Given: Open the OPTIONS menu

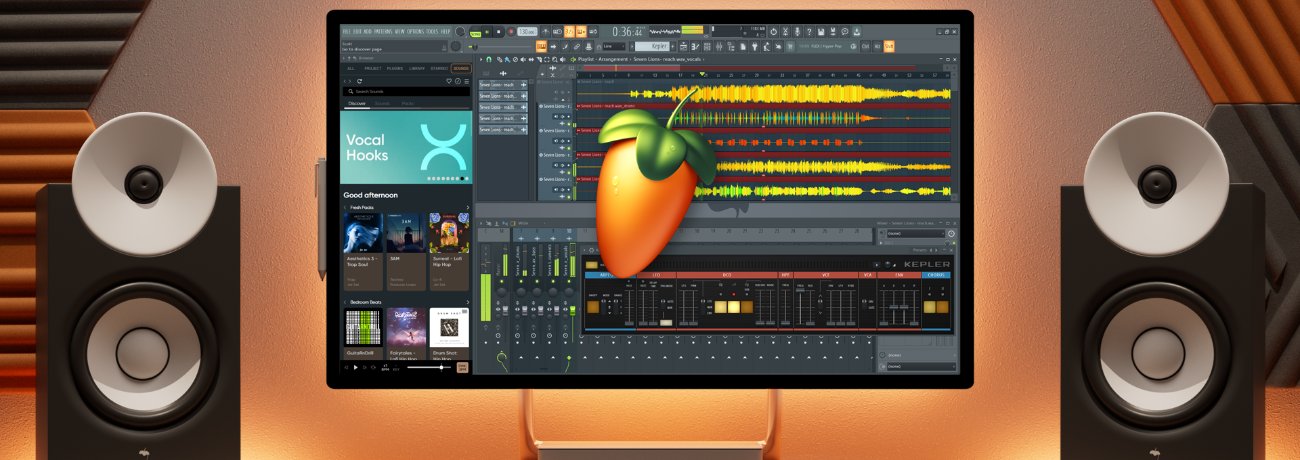Looking at the screenshot, I should (416, 31).
